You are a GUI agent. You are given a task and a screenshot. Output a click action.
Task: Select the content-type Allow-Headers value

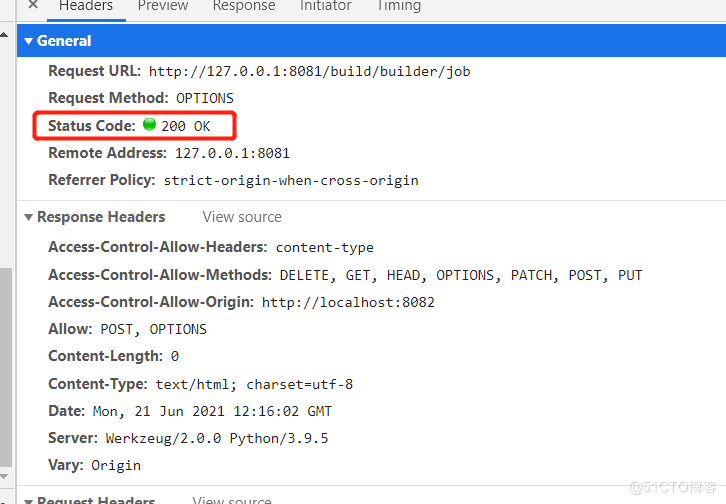pos(325,248)
